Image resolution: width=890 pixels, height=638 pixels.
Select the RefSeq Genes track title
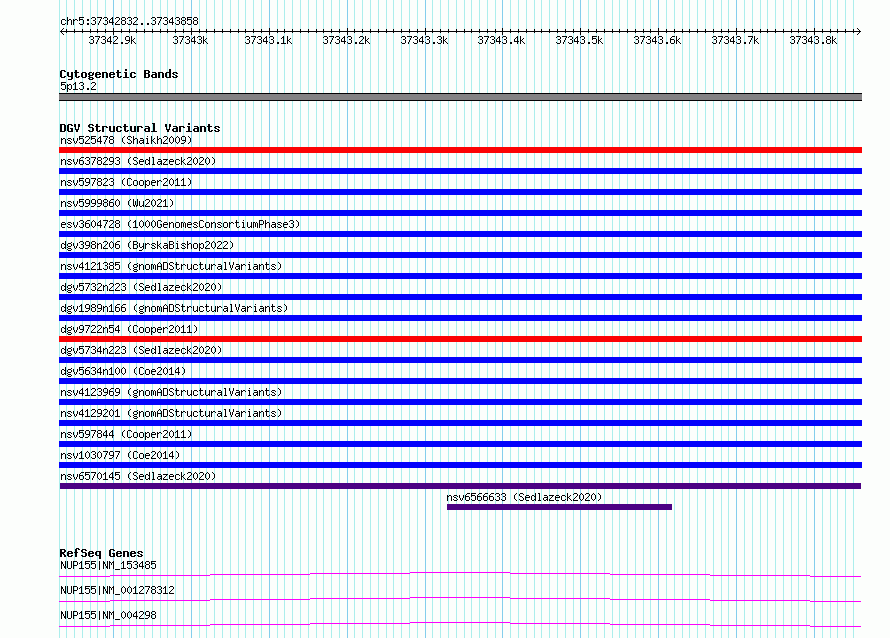click(101, 553)
